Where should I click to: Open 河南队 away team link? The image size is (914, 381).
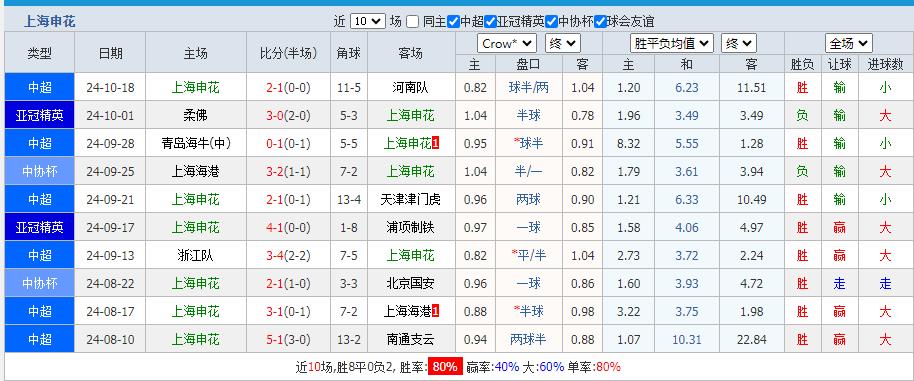click(x=410, y=87)
